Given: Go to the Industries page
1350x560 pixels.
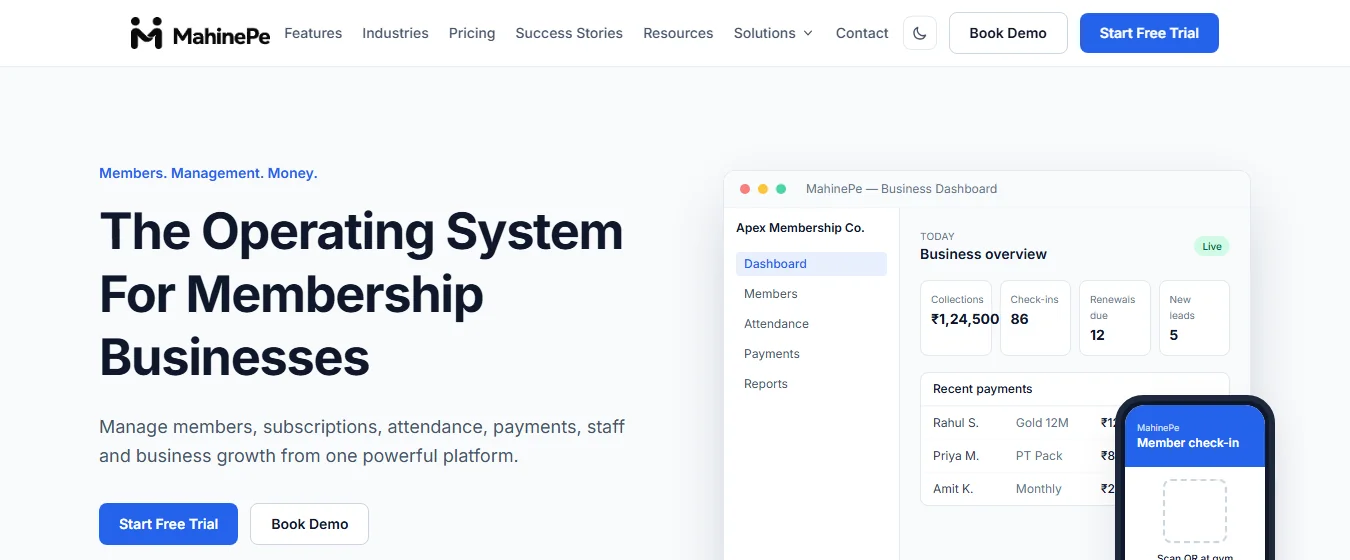Looking at the screenshot, I should 395,33.
